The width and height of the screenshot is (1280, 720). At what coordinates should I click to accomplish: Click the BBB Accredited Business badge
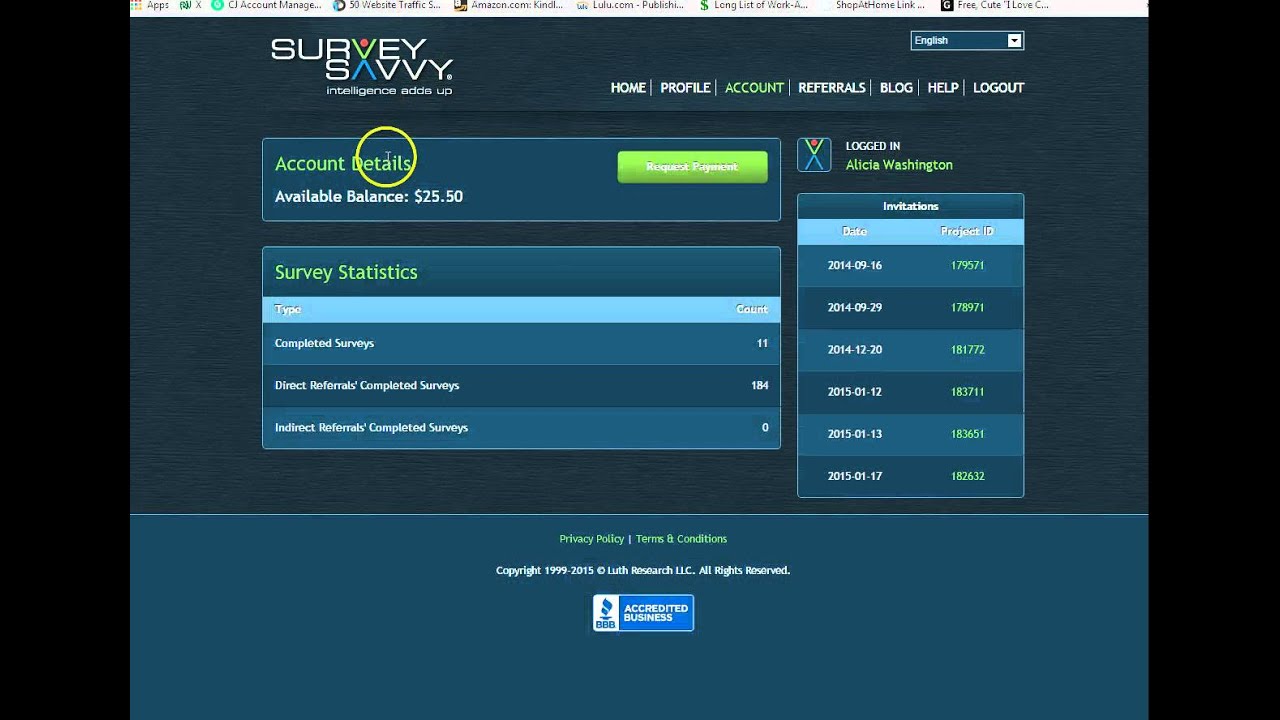(643, 613)
